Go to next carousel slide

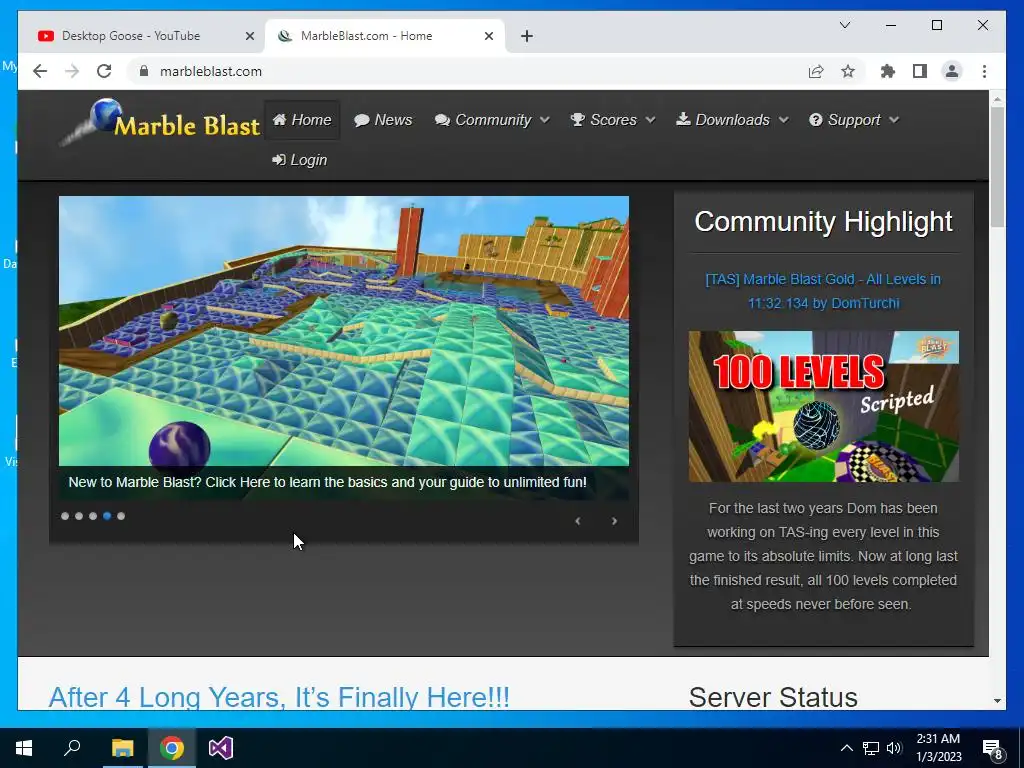click(x=614, y=521)
